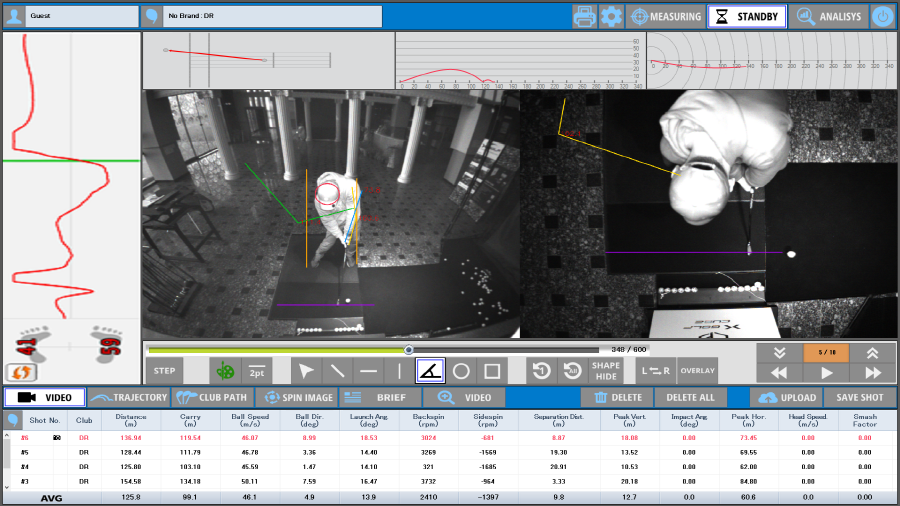This screenshot has width=900, height=506.
Task: Select the rectangle drawing tool
Action: pyautogui.click(x=492, y=371)
